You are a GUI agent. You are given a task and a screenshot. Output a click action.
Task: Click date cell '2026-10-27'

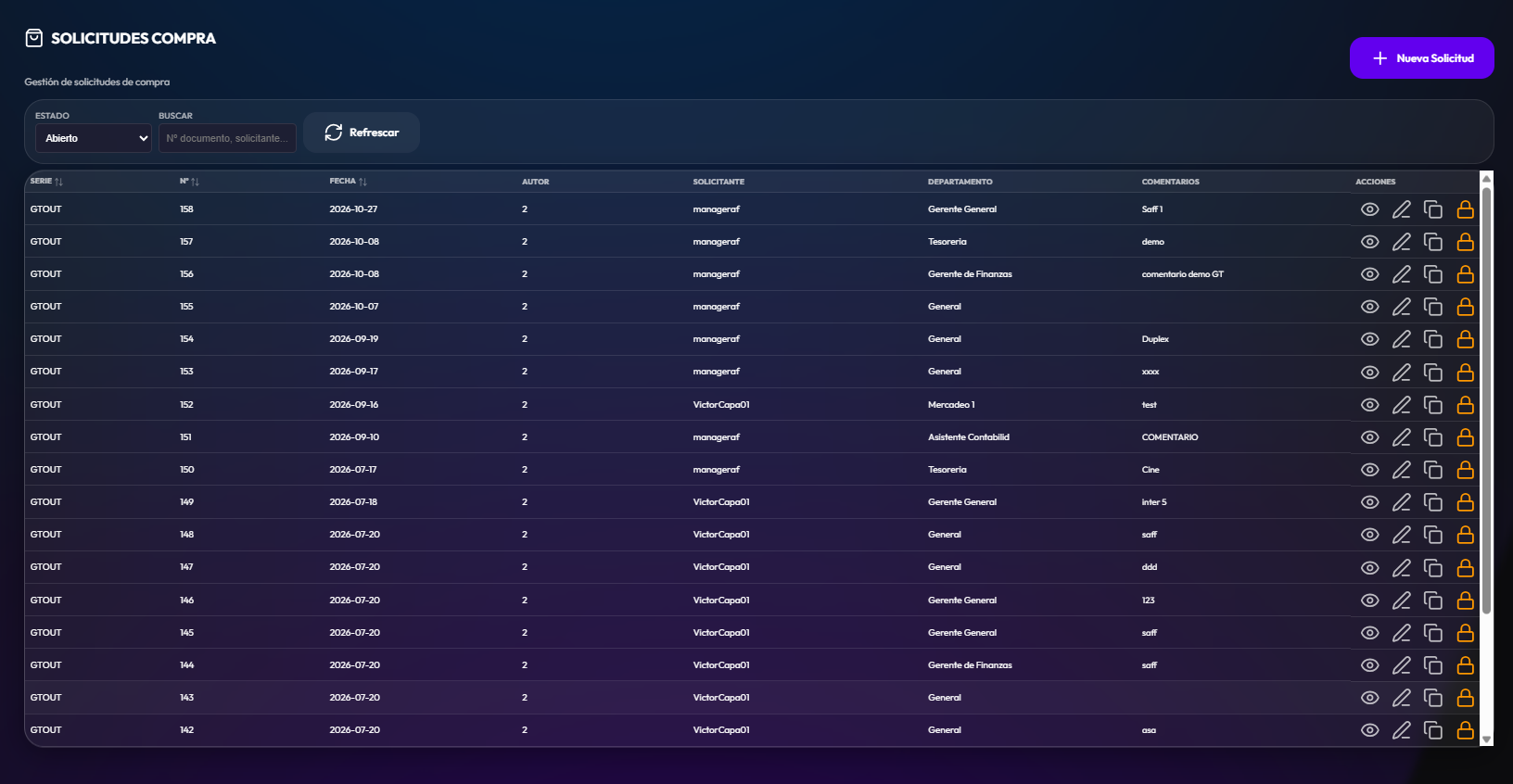coord(353,209)
